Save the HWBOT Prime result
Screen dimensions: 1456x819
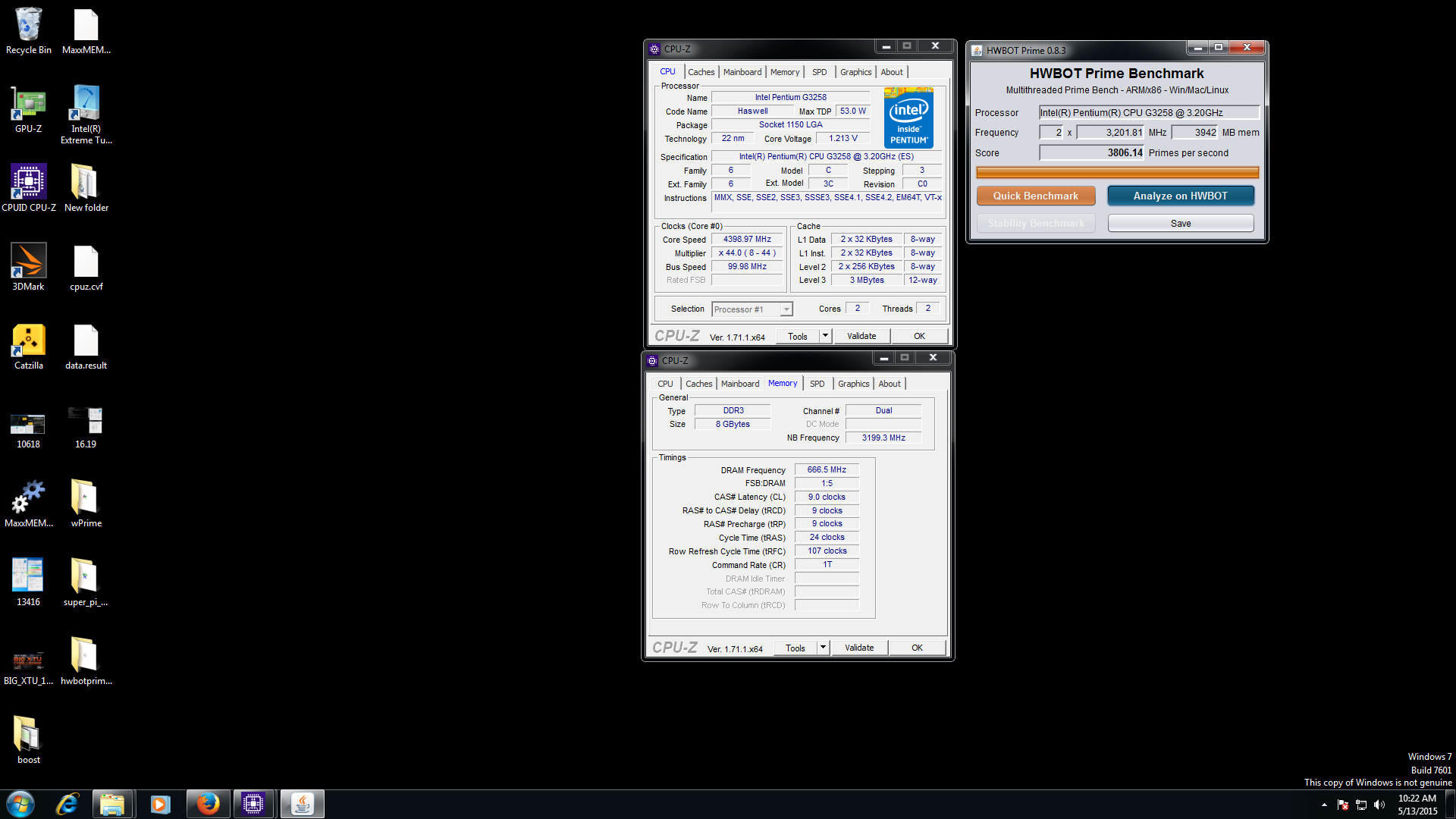click(1181, 223)
